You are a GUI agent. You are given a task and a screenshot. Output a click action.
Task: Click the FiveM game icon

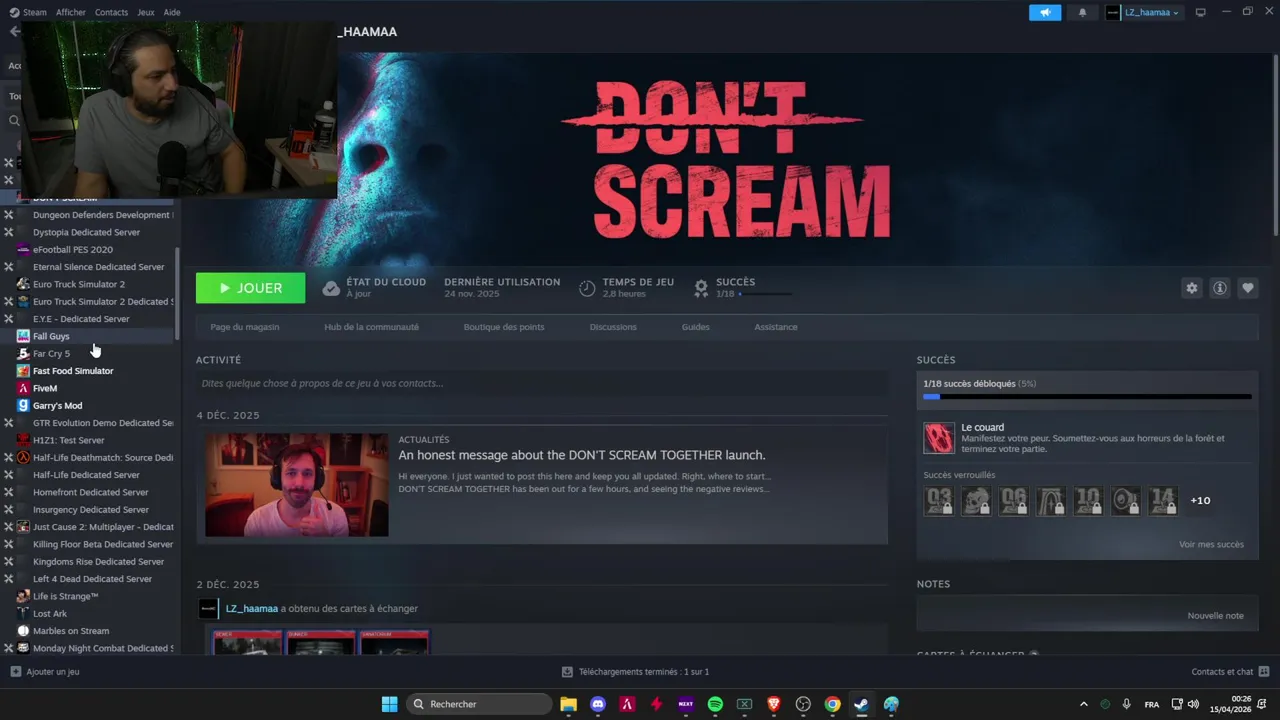[23, 388]
